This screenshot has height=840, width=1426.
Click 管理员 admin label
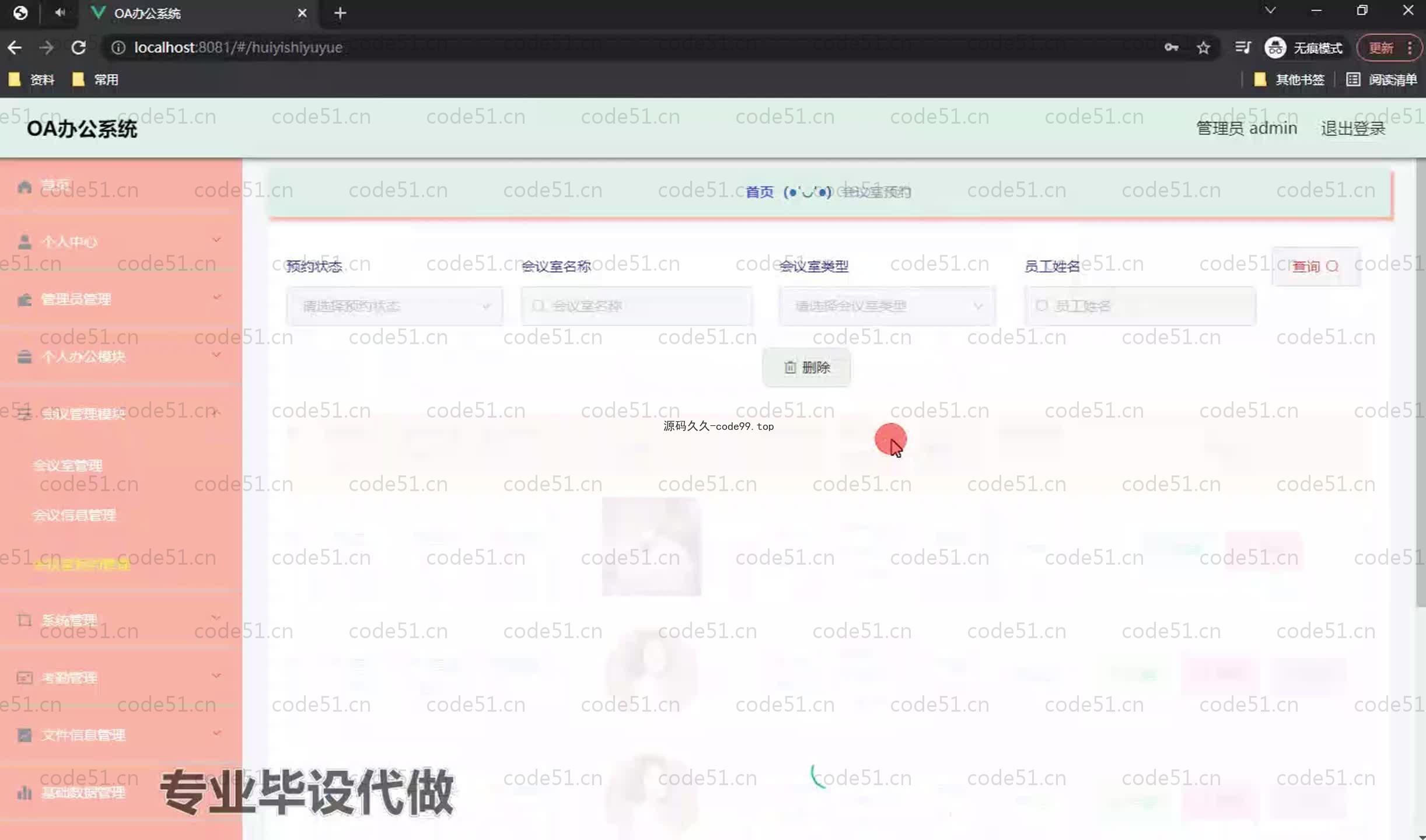1247,128
